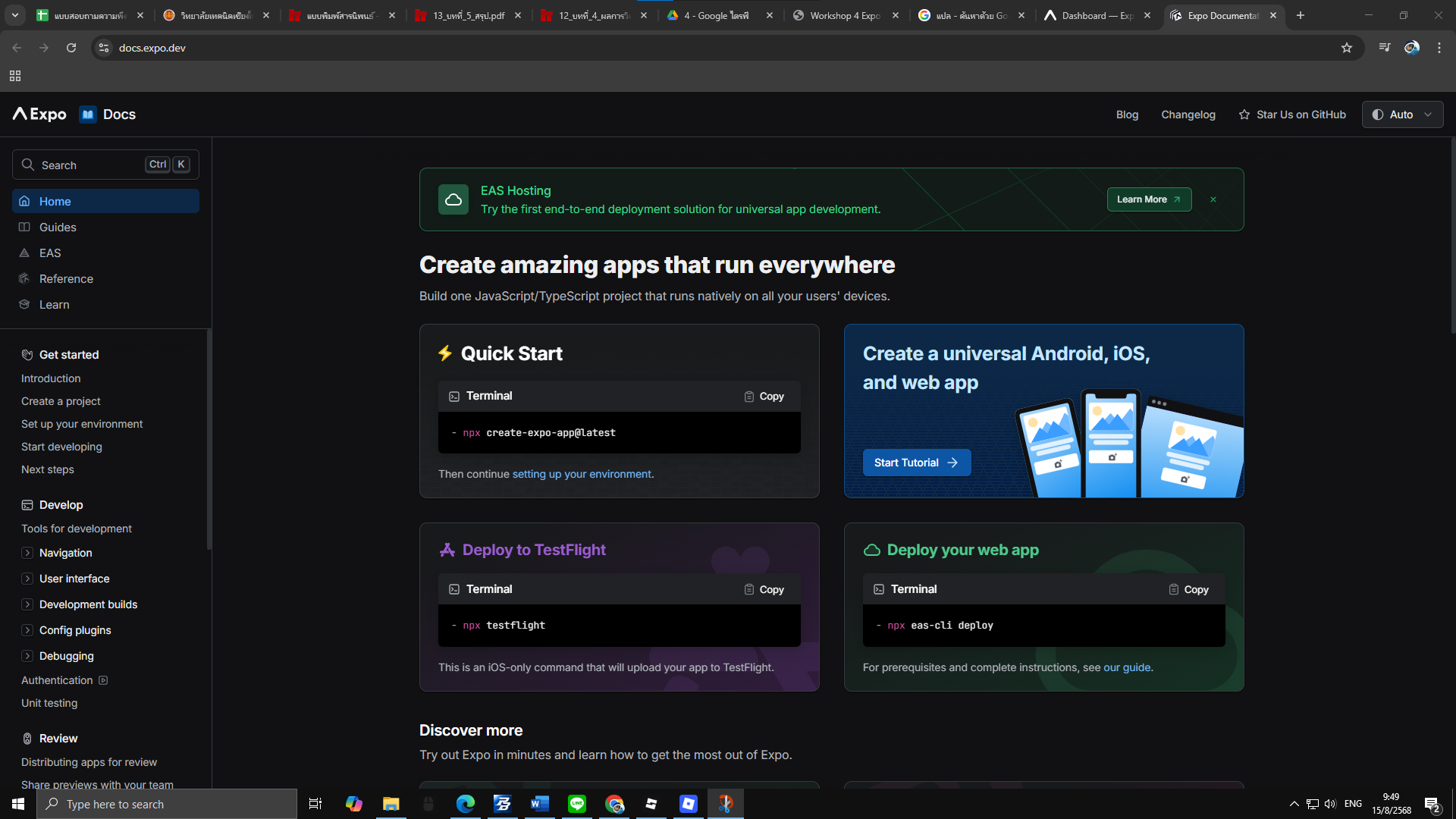Copy the create-expo-app terminal command
Viewport: 1456px width, 819px height.
[x=764, y=397]
